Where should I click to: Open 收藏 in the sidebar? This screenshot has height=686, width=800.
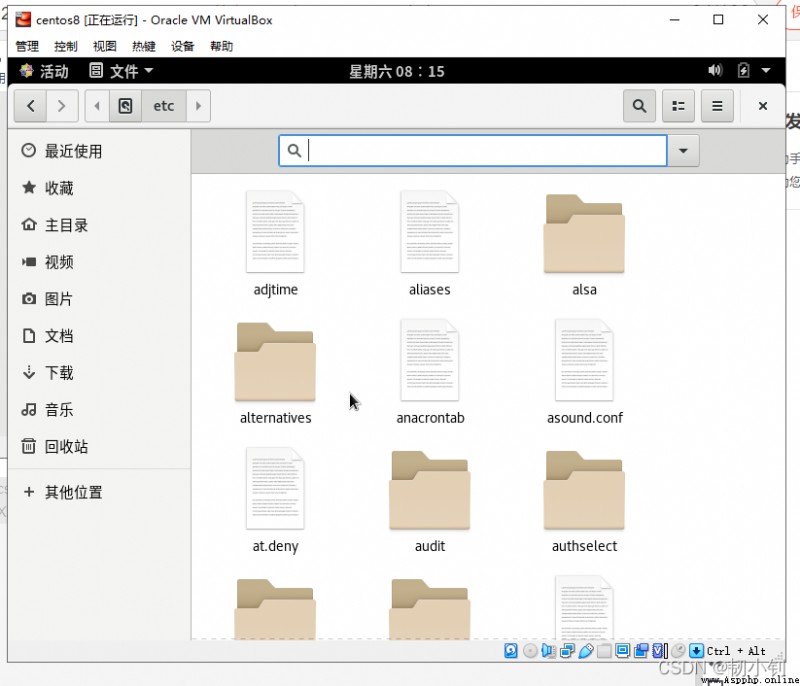pos(99,188)
